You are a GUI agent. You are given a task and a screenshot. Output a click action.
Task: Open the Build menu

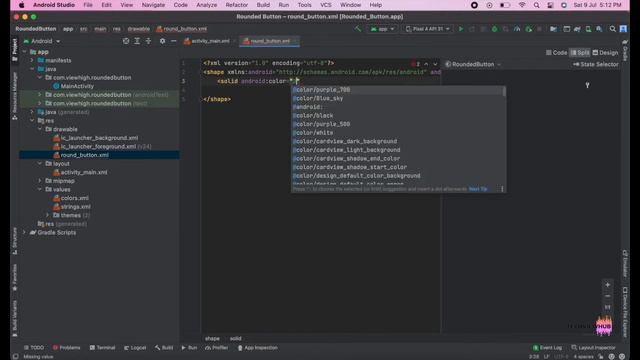point(263,5)
